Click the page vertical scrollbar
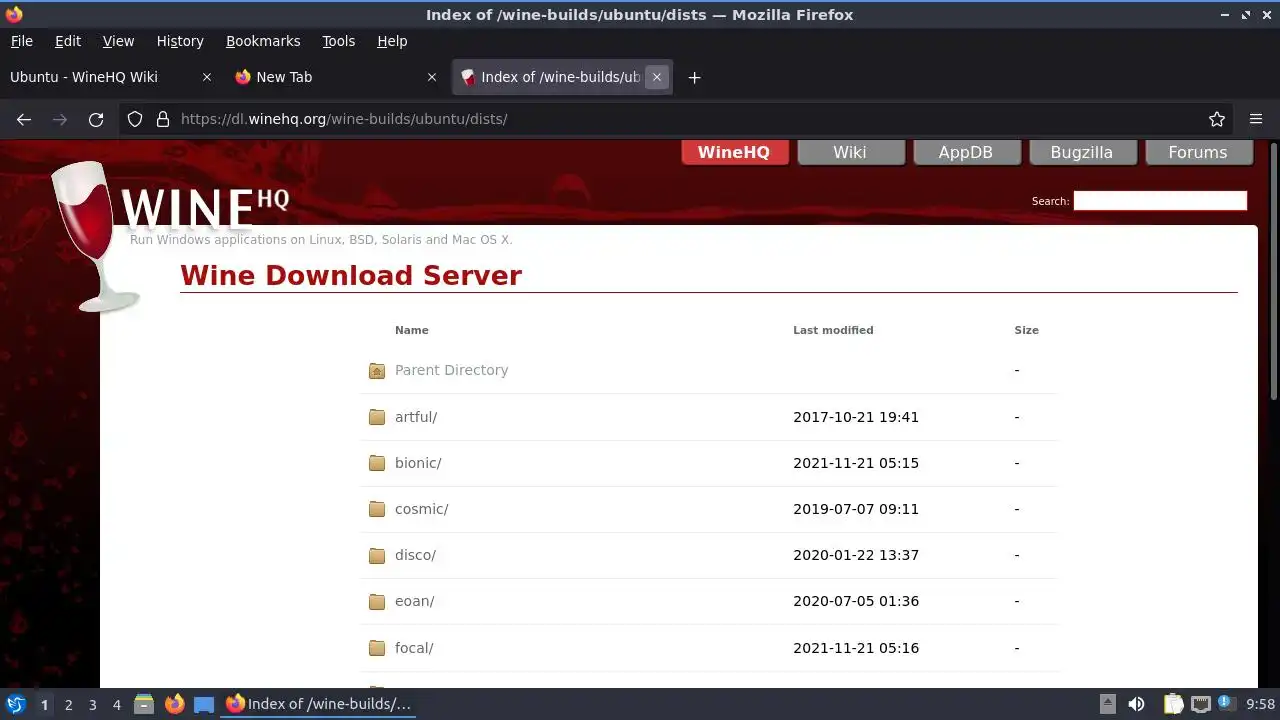Image resolution: width=1280 pixels, height=720 pixels. tap(1273, 270)
